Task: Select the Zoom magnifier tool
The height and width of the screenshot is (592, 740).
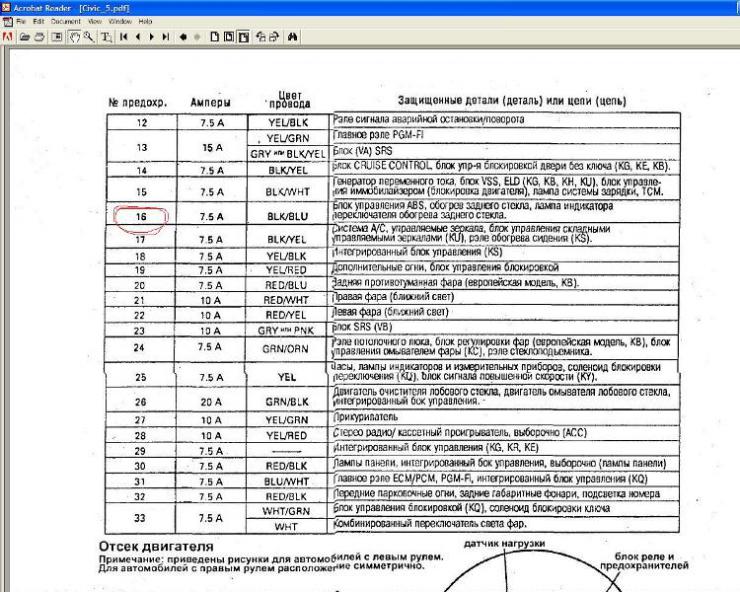Action: (x=89, y=37)
